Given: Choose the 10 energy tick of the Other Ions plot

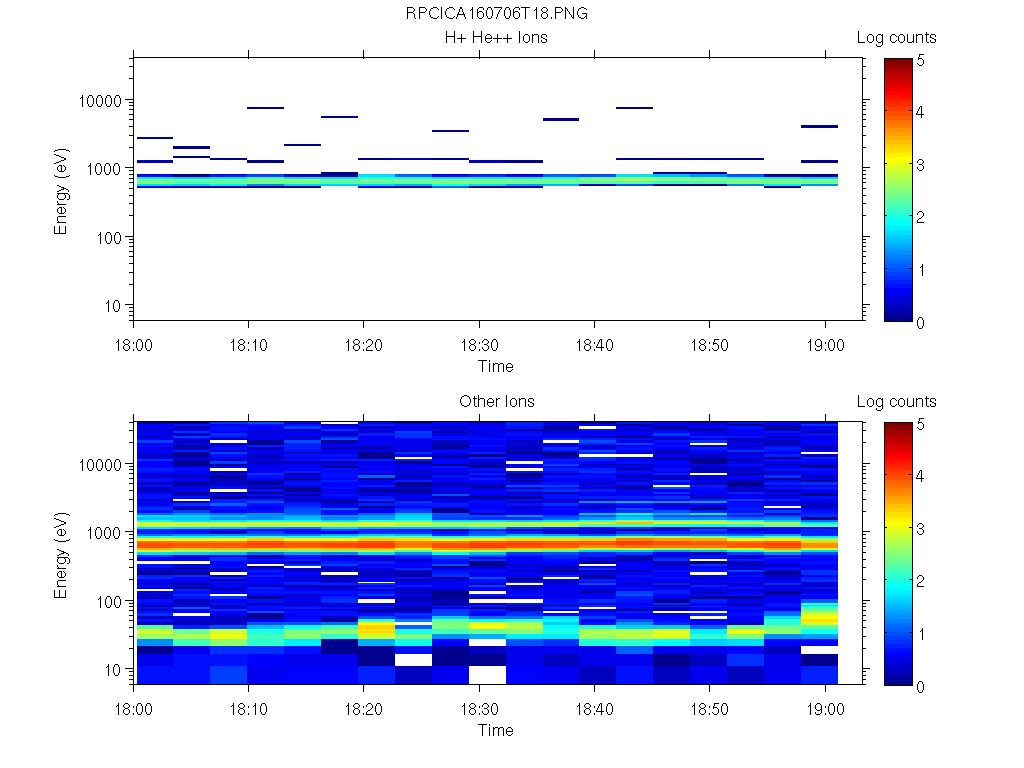Looking at the screenshot, I should click(x=113, y=669).
